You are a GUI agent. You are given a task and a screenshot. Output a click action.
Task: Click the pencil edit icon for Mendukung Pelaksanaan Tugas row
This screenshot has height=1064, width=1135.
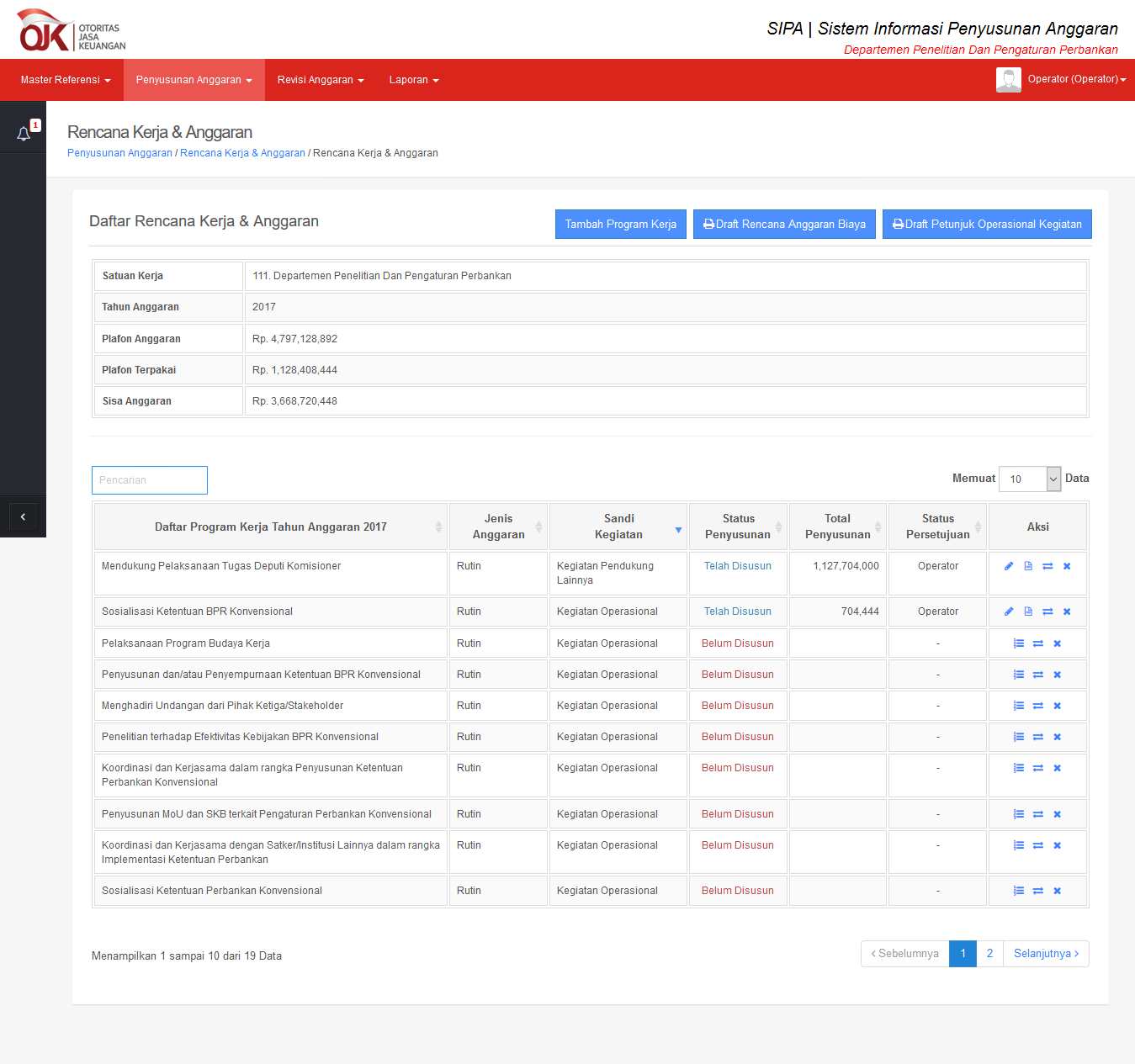(x=1009, y=566)
